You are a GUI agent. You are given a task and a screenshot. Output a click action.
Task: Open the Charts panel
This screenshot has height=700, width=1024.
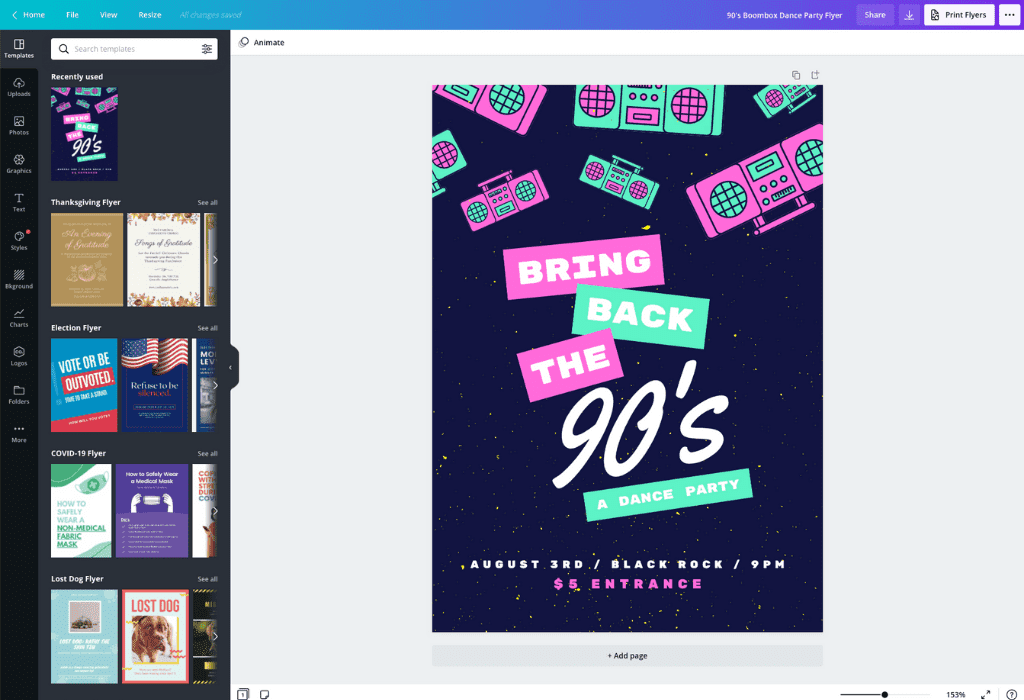click(19, 317)
